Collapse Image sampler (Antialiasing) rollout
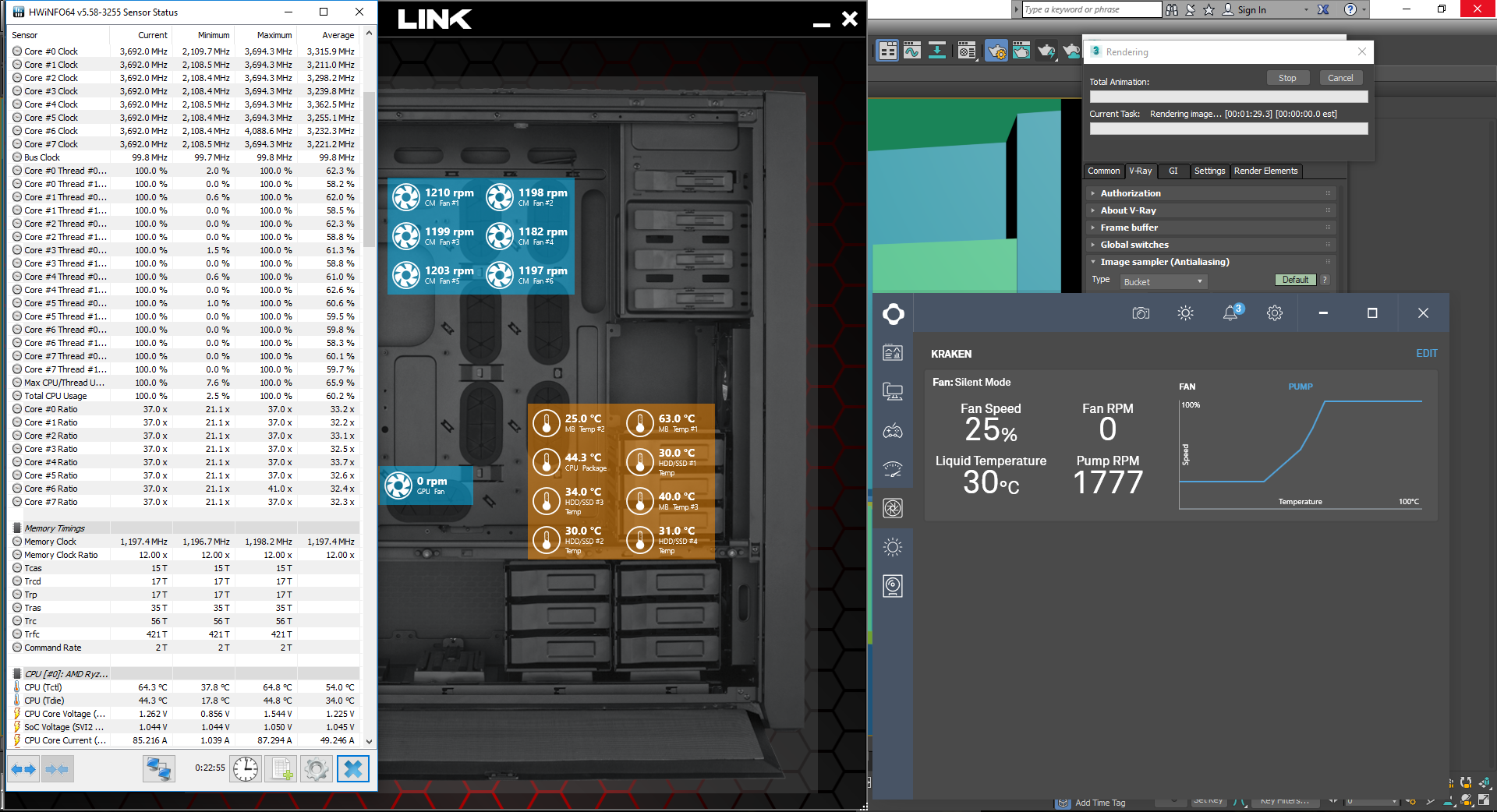Viewport: 1497px width, 812px height. tap(1210, 262)
